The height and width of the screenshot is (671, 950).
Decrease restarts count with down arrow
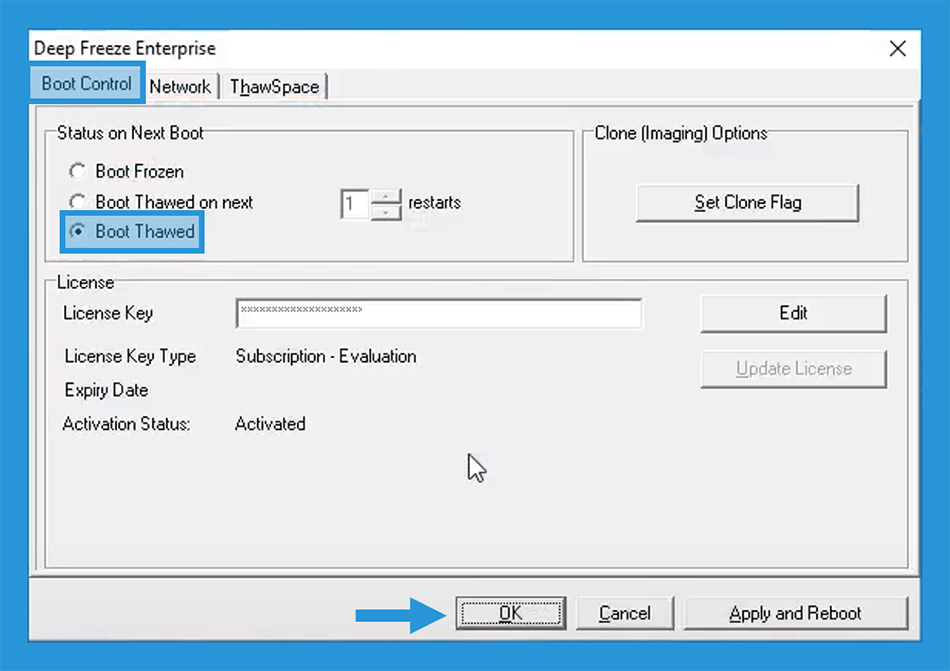click(386, 213)
